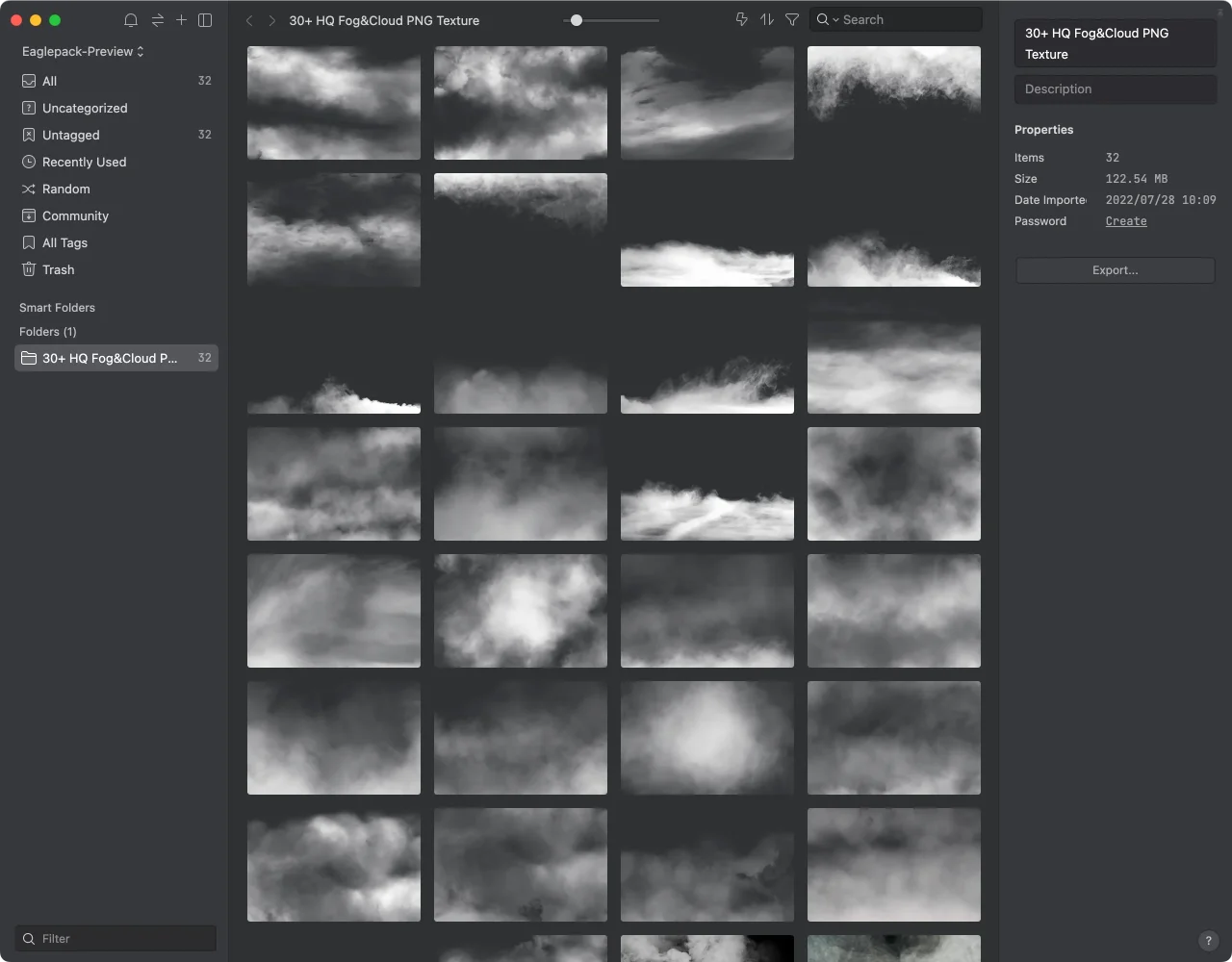Click the Description field
Image resolution: width=1232 pixels, height=962 pixels.
pos(1116,89)
